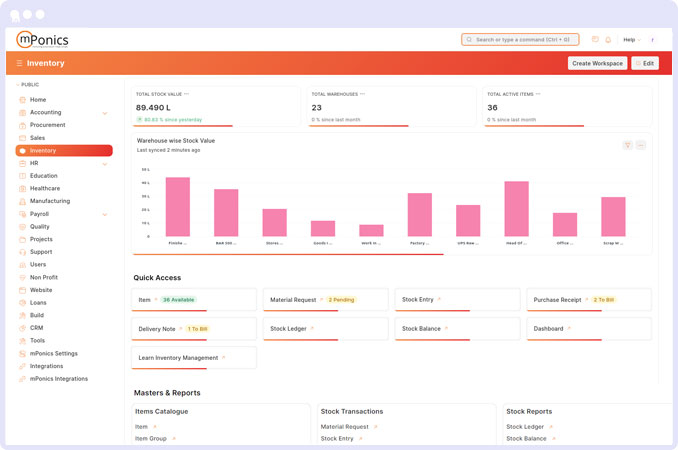Viewport: 678px width, 450px height.
Task: Click the Procurement sidebar icon
Action: 22,125
